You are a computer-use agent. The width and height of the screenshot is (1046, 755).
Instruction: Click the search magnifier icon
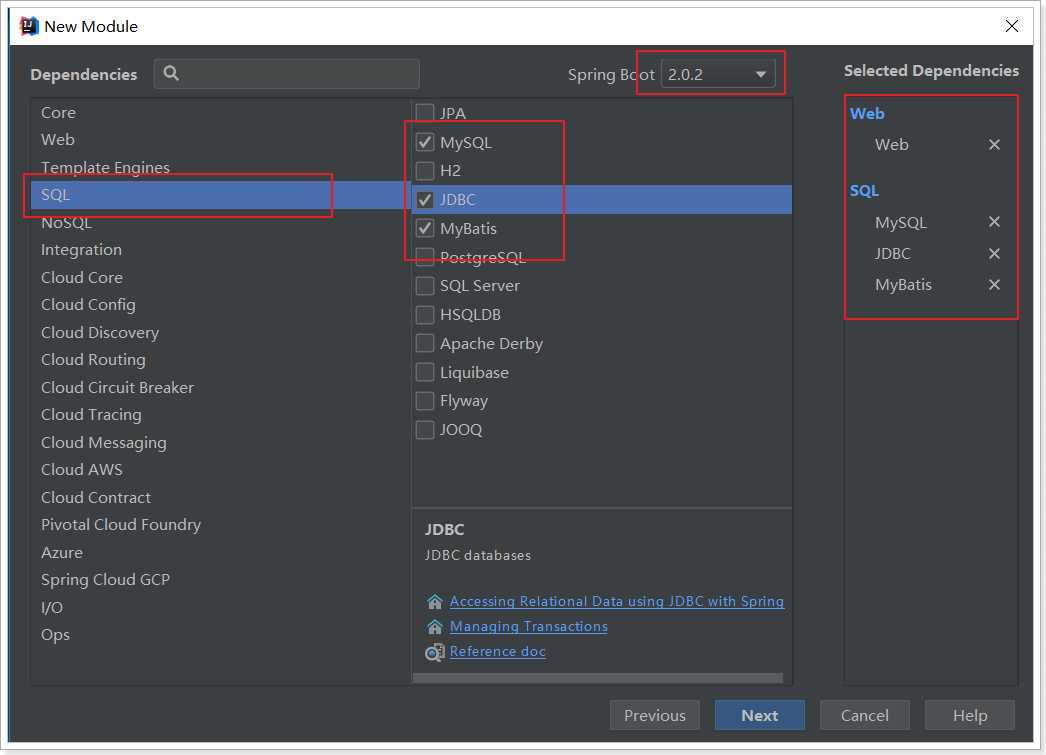[x=171, y=73]
